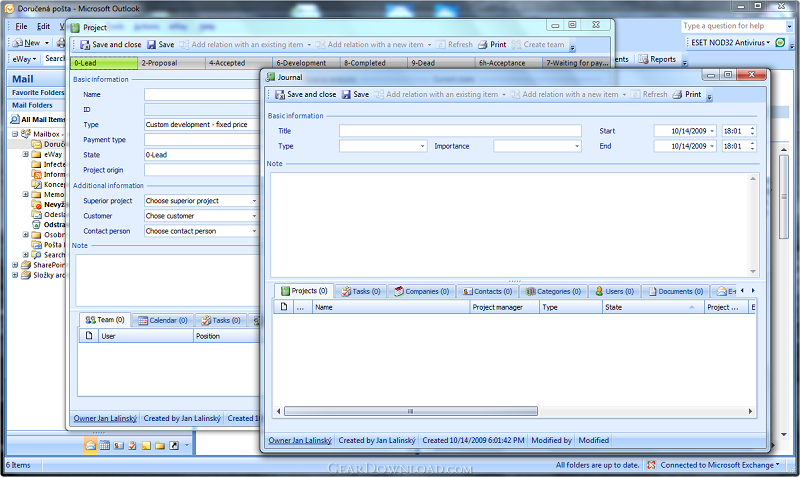Screen dimensions: 800x477
Task: Select the 8-Completed stage in Project
Action: [374, 63]
